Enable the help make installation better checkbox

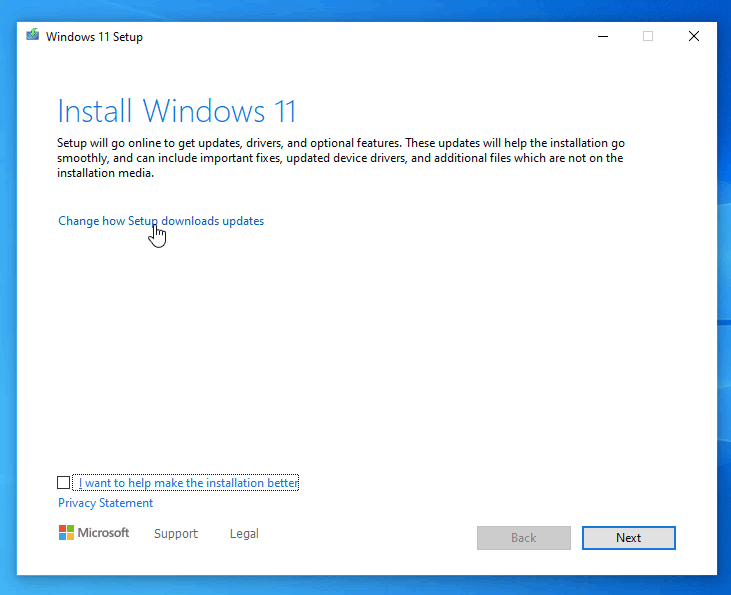pos(63,483)
